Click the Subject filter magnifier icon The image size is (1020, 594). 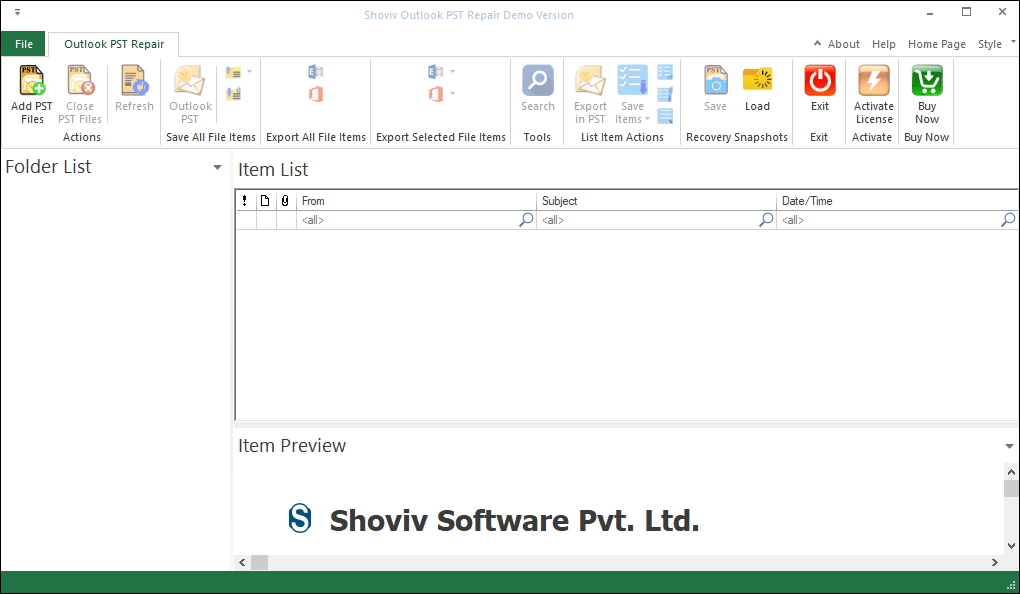(766, 220)
